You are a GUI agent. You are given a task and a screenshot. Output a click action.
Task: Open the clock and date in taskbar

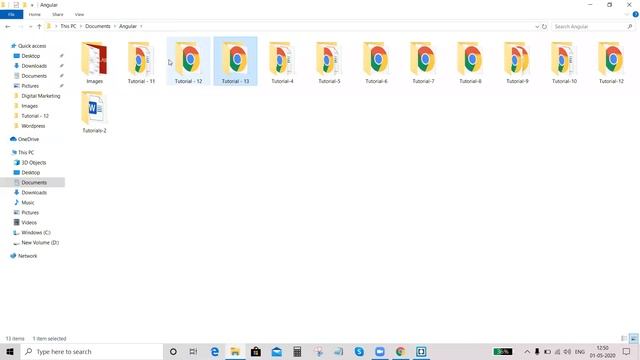(x=602, y=351)
